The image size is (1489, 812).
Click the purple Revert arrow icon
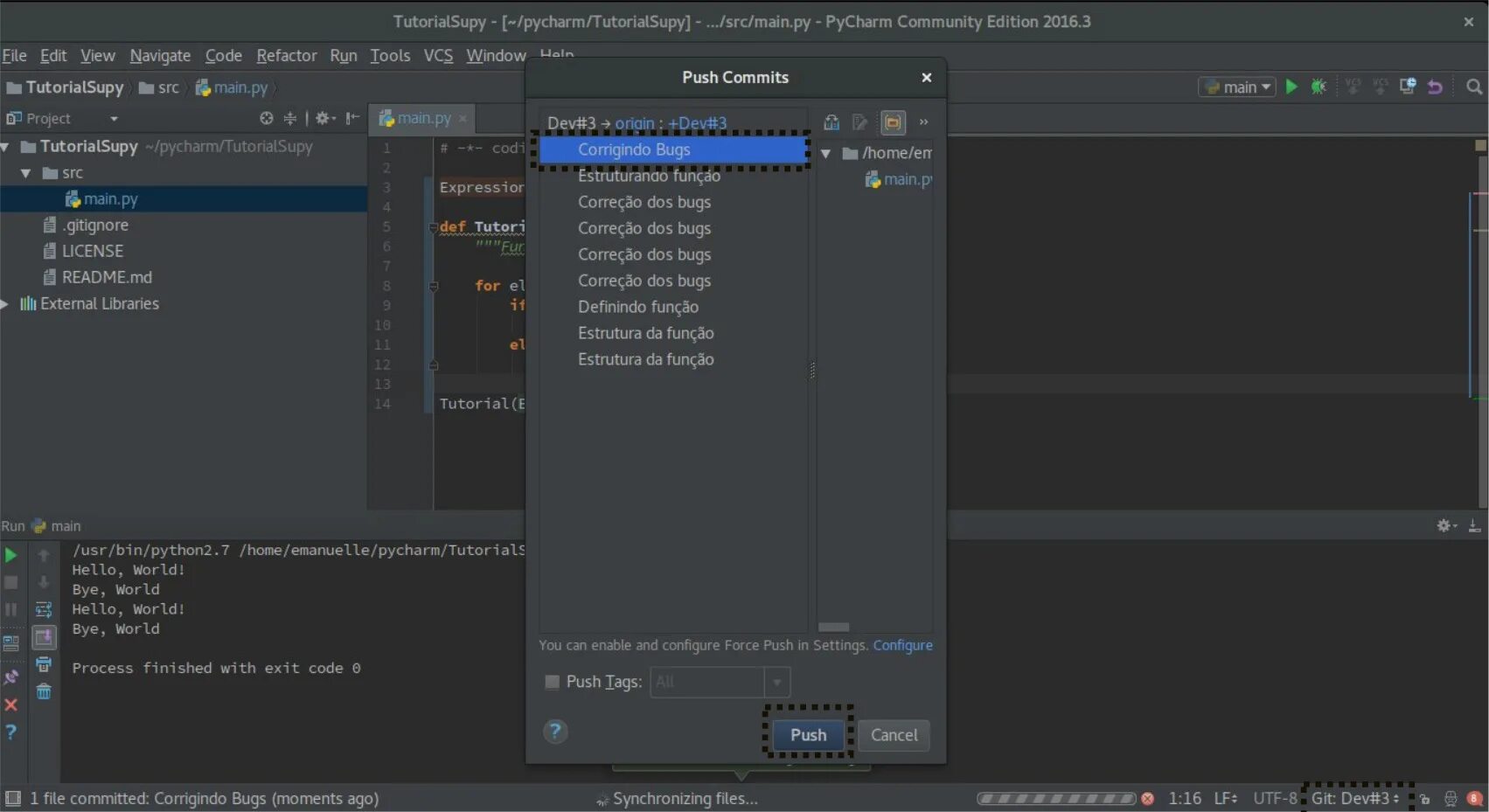click(x=1435, y=87)
